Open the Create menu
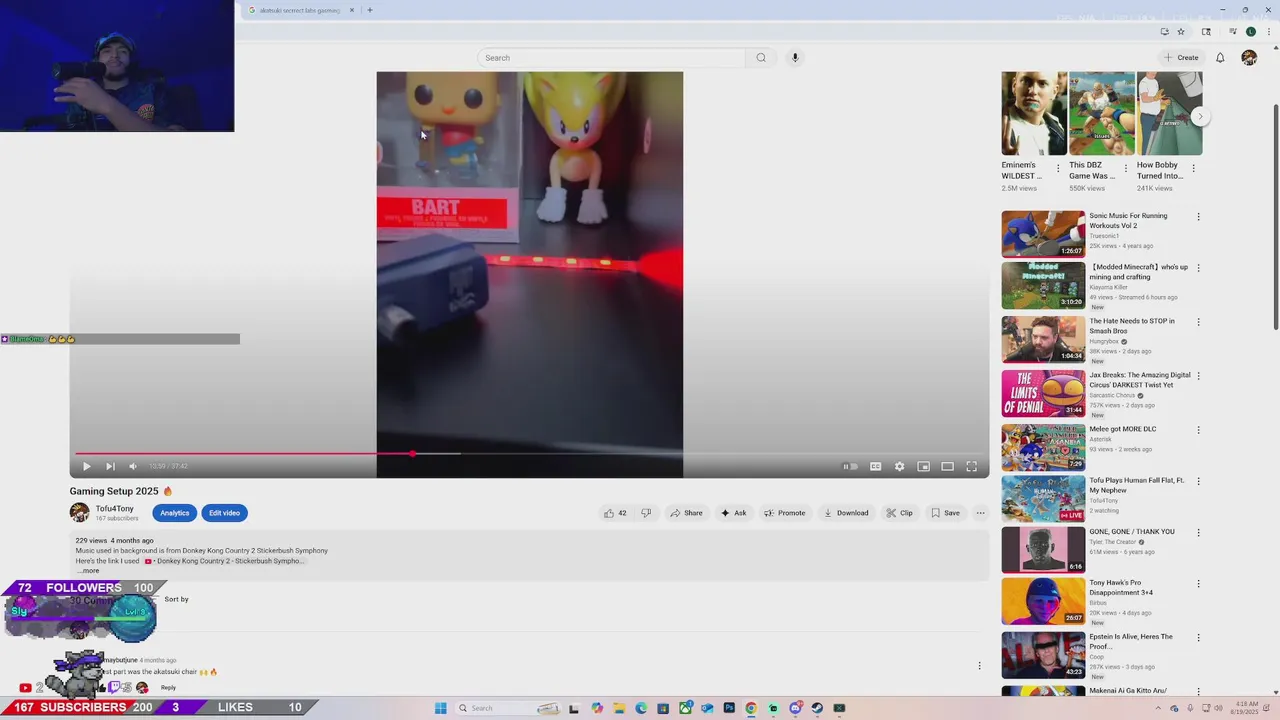The width and height of the screenshot is (1280, 720). tap(1181, 58)
